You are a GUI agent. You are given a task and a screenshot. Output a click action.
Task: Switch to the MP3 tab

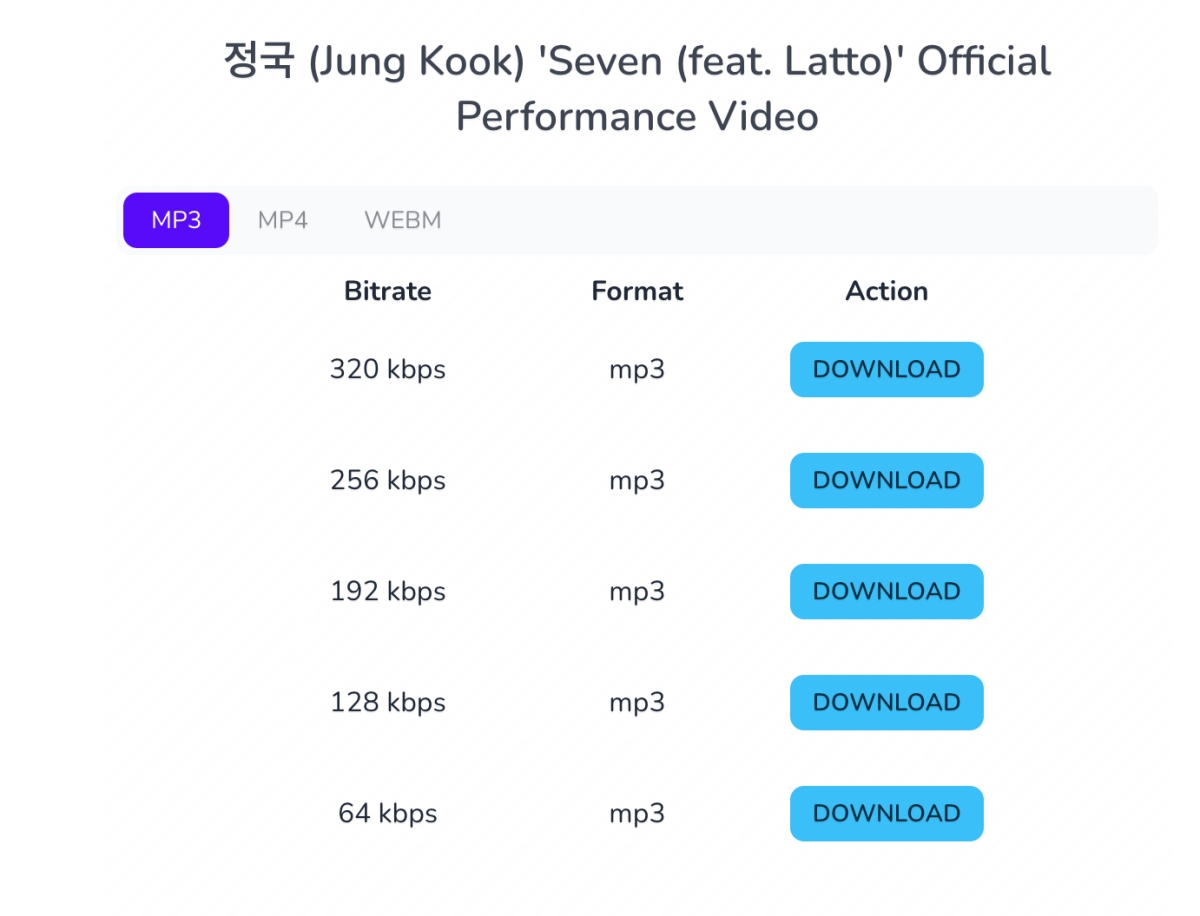coord(176,220)
